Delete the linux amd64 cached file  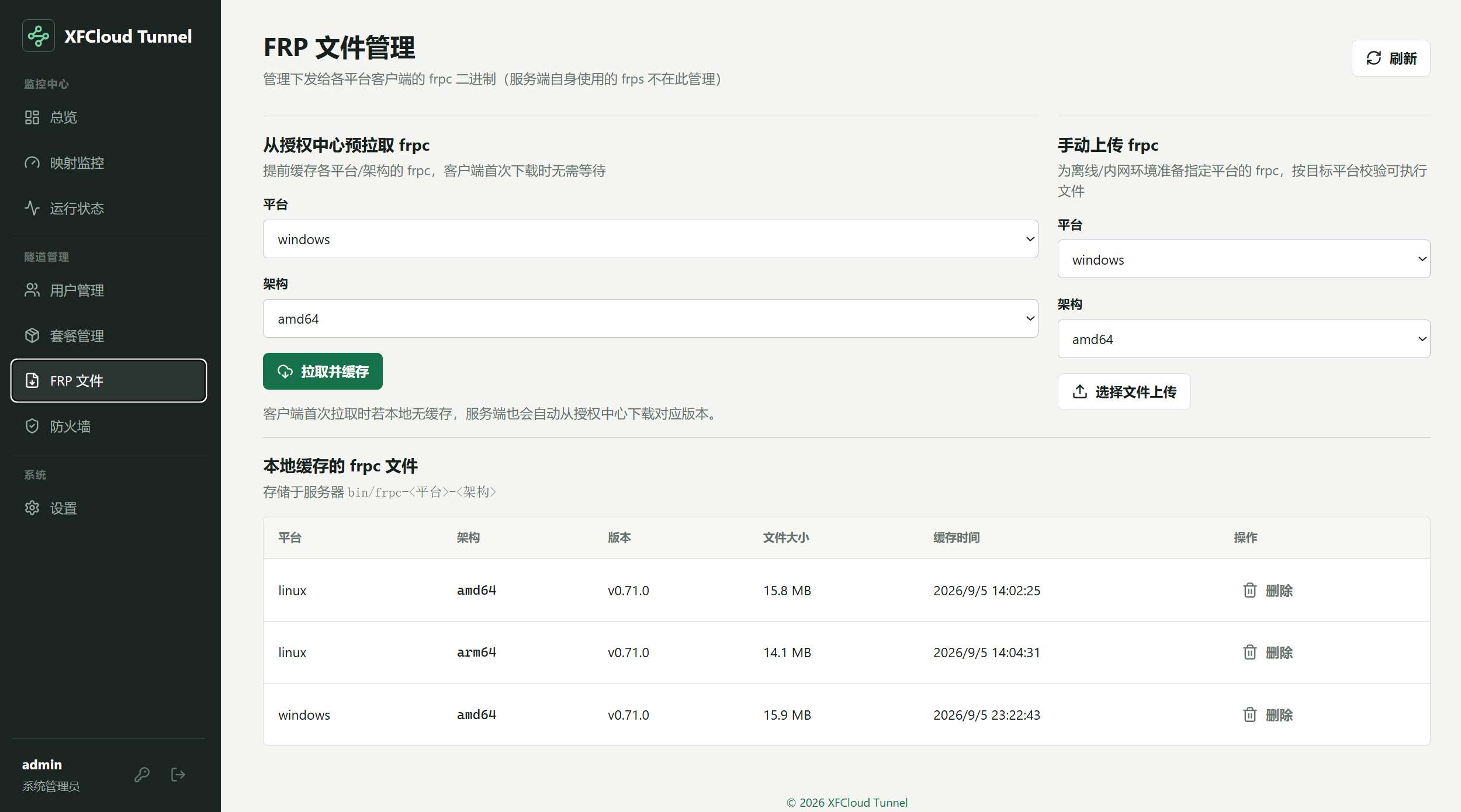(1268, 591)
